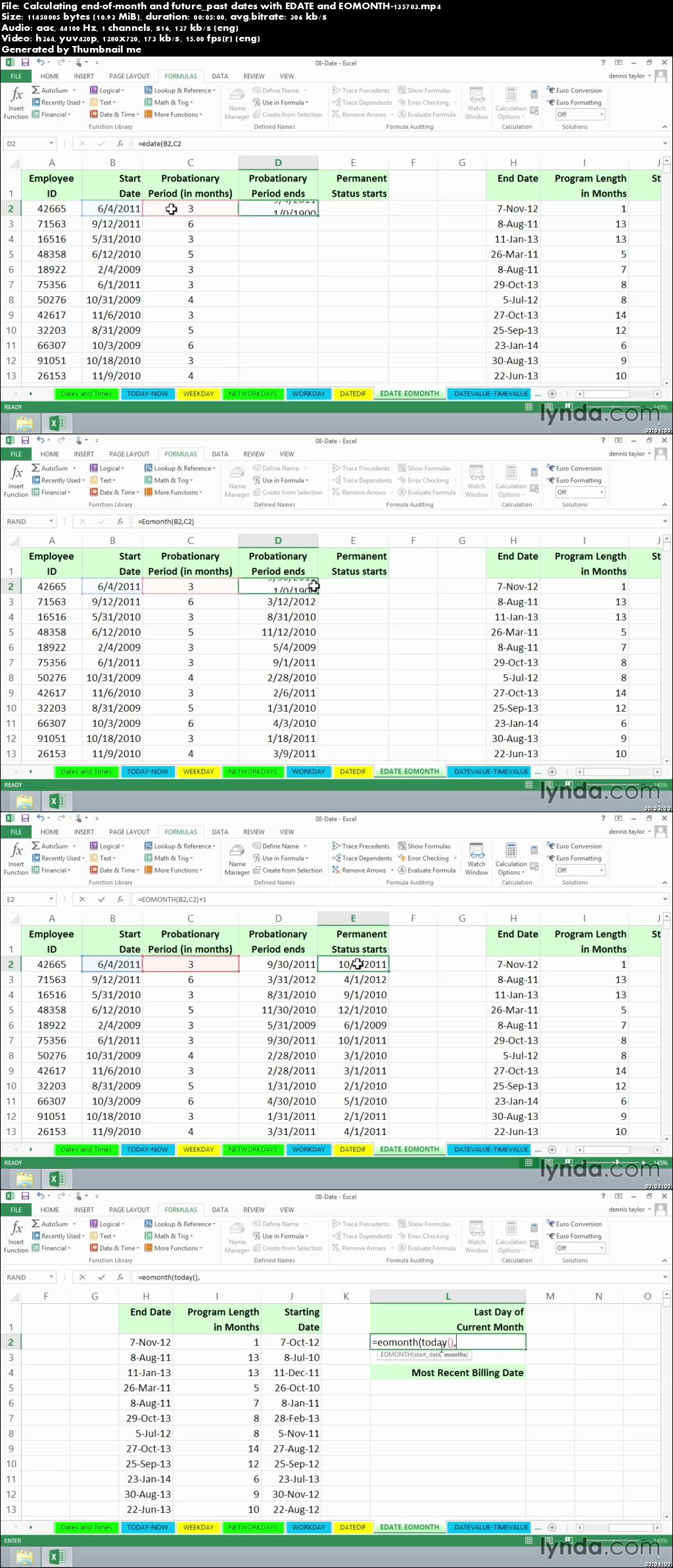Click Error Checking in the =edate(B2,C2 window
Viewport: 673px width, 1568px height.
423,103
